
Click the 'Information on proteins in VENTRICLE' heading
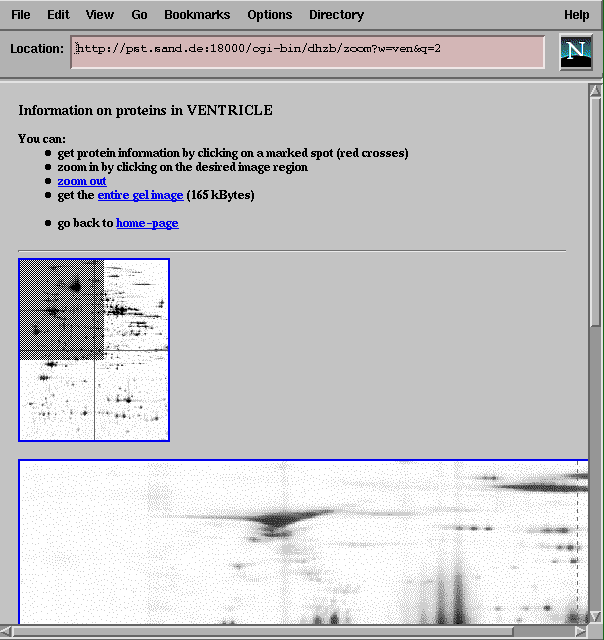pyautogui.click(x=145, y=111)
